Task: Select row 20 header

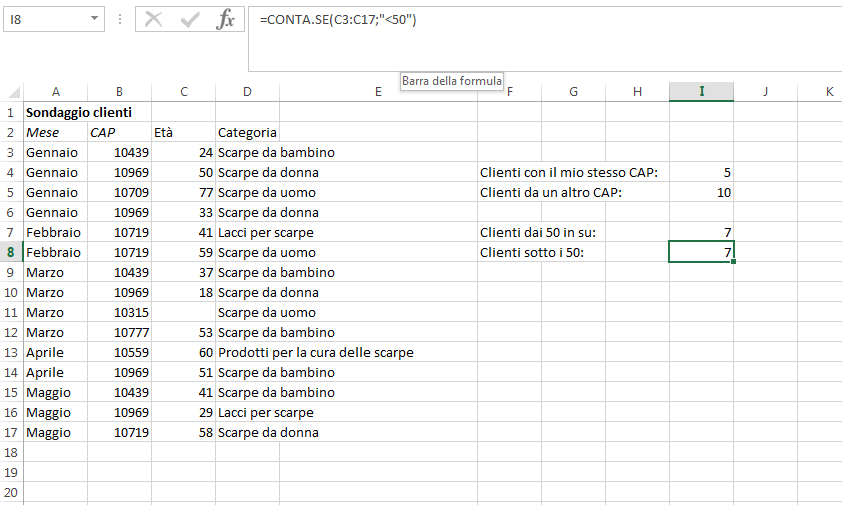Action: click(x=11, y=493)
